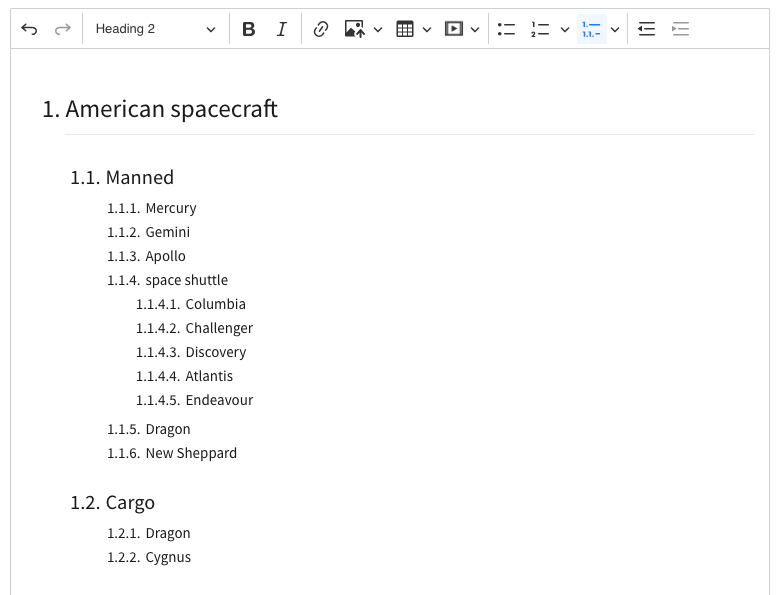Click the Apollo list item
This screenshot has height=595, width=782.
click(x=166, y=256)
